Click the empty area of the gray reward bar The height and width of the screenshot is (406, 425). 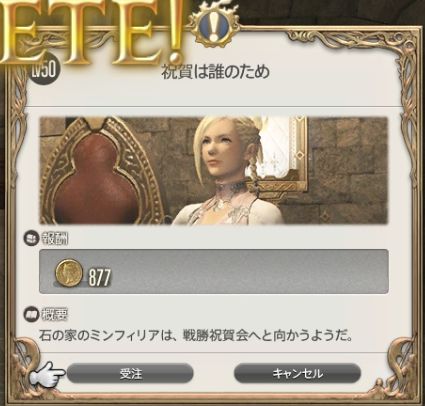click(248, 272)
